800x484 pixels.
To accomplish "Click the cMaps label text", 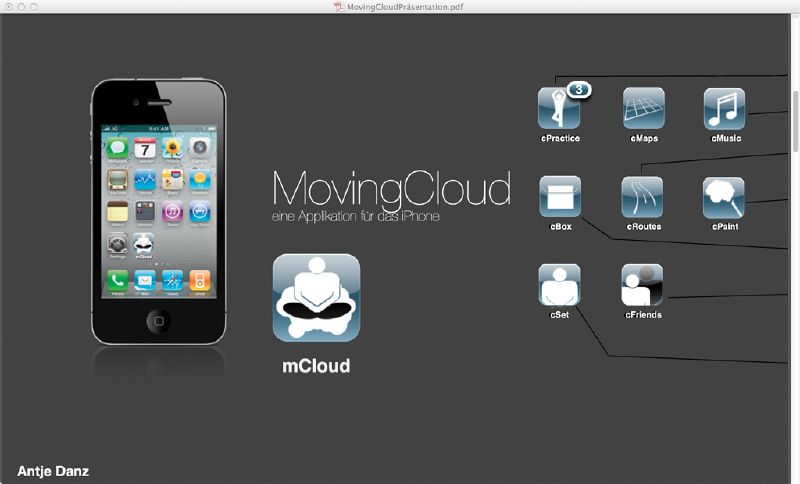I will coord(644,138).
